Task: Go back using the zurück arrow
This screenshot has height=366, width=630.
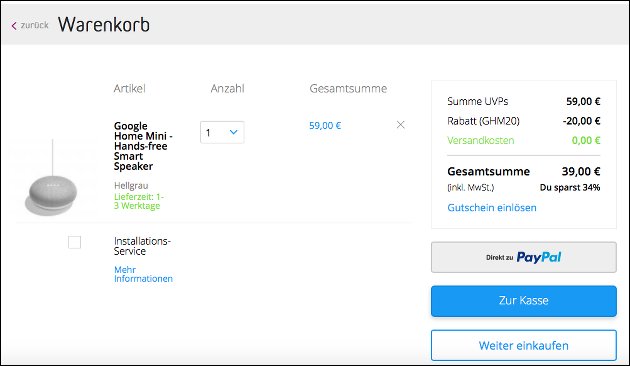Action: tap(30, 25)
